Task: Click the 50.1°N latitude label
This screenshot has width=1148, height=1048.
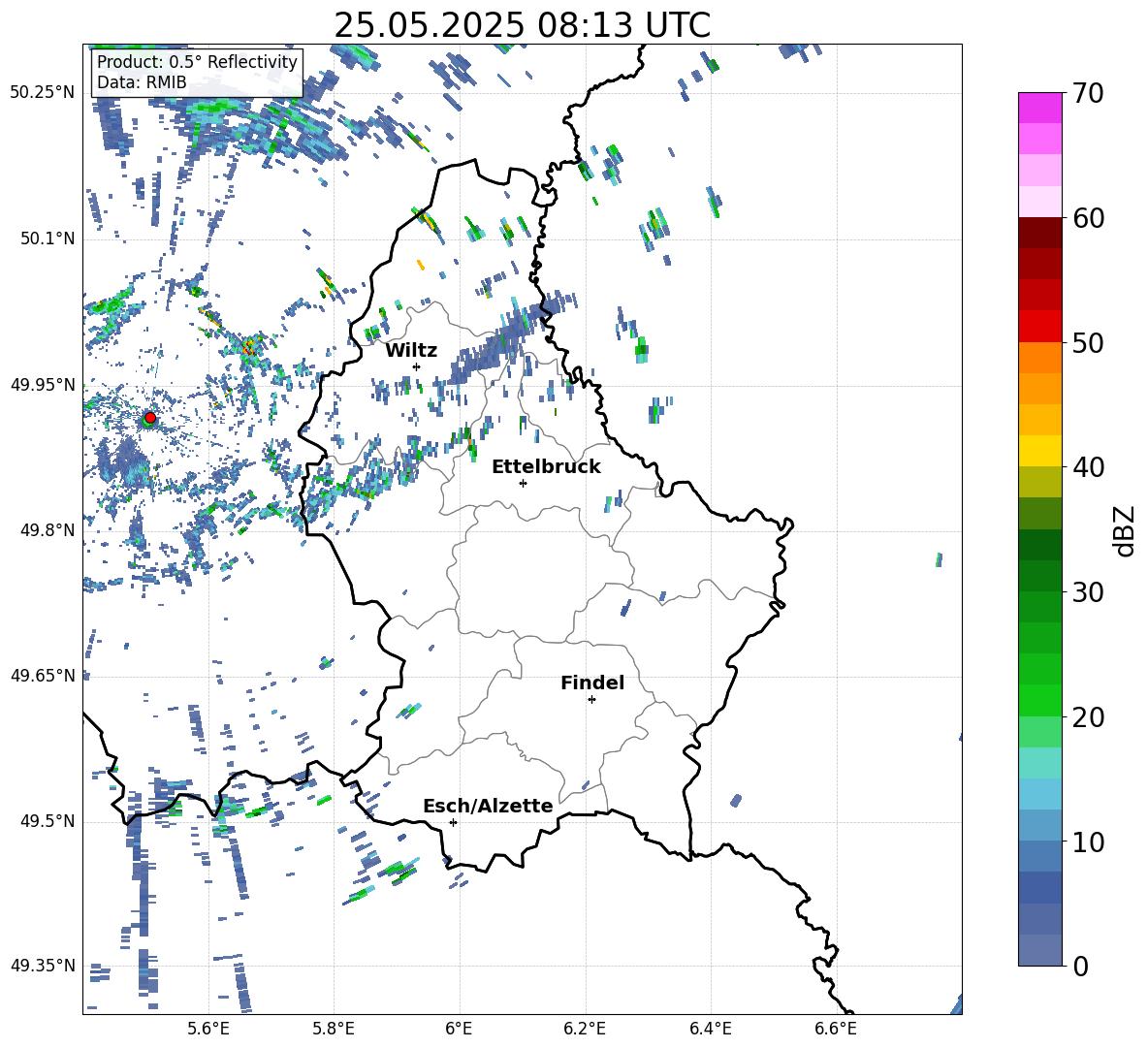Action: click(48, 238)
